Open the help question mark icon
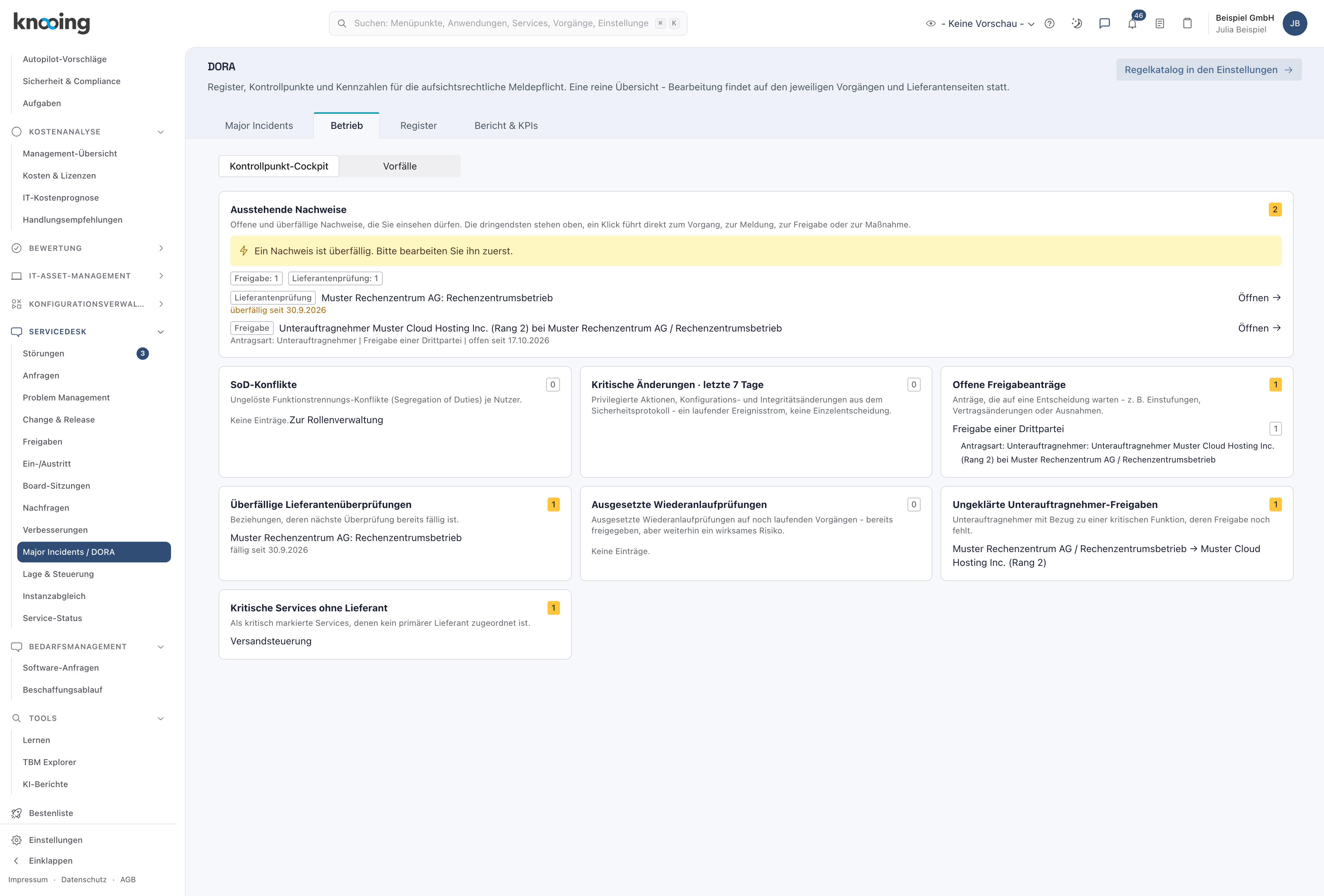1324x896 pixels. 1050,23
